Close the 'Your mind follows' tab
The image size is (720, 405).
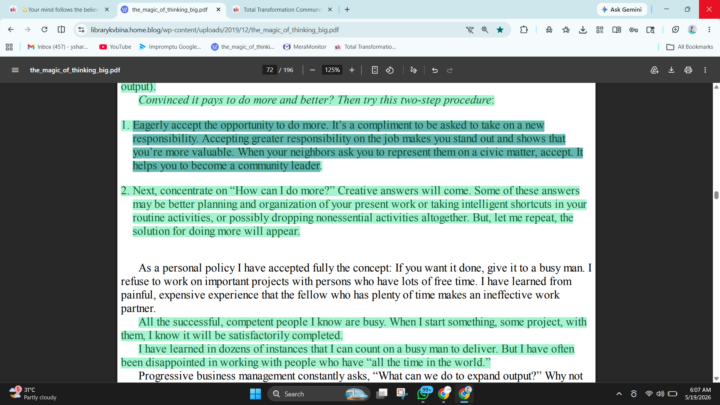(107, 10)
